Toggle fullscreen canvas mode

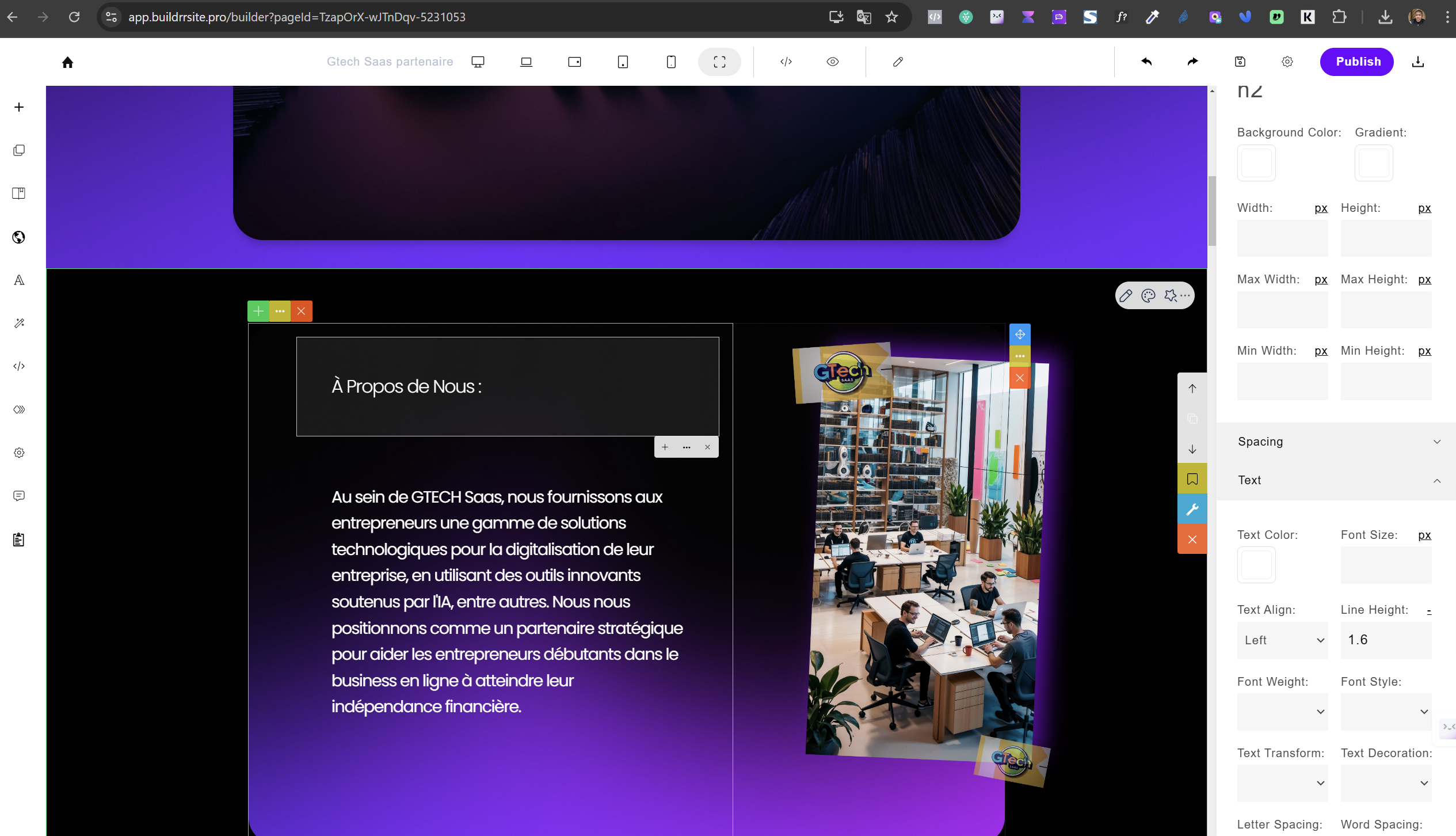coord(719,62)
